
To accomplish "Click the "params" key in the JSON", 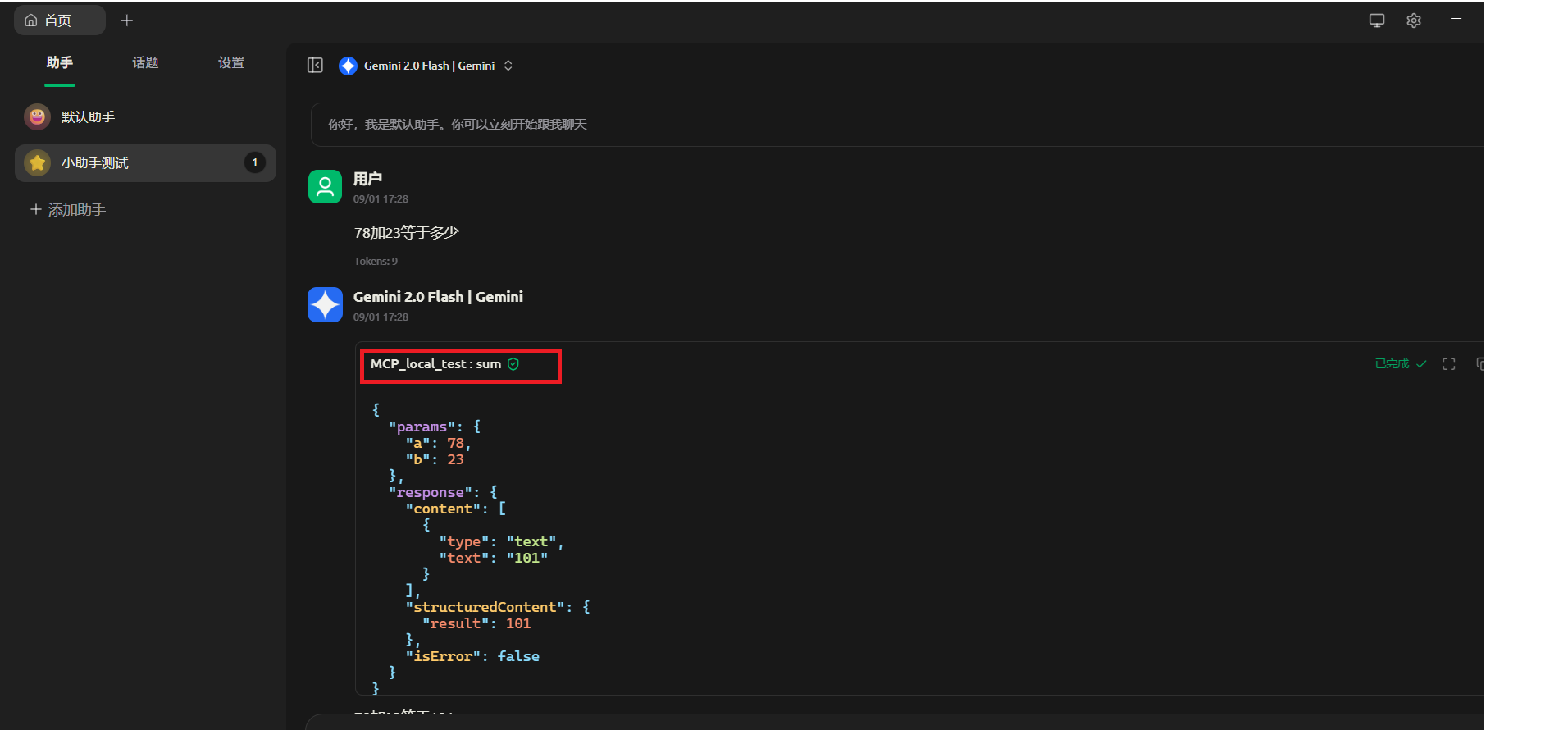I will pyautogui.click(x=422, y=427).
